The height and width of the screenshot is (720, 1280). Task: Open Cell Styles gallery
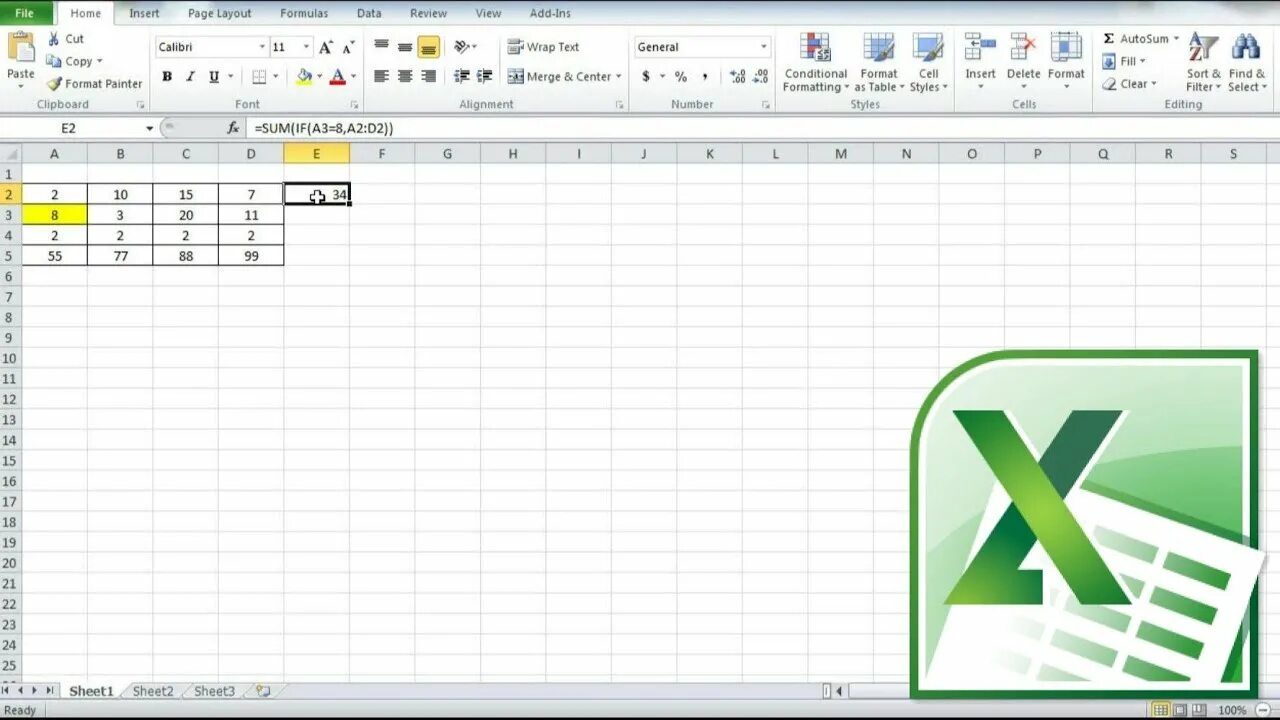[928, 63]
